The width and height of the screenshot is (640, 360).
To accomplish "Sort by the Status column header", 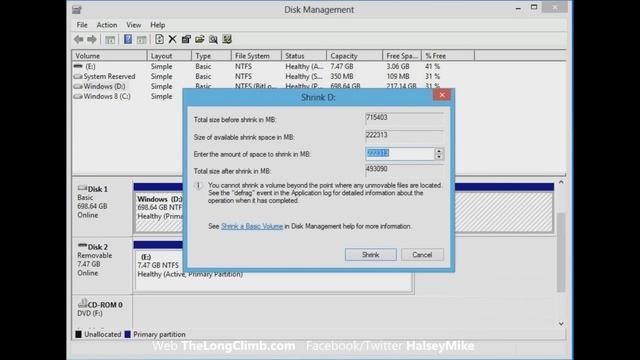I will 304,56.
